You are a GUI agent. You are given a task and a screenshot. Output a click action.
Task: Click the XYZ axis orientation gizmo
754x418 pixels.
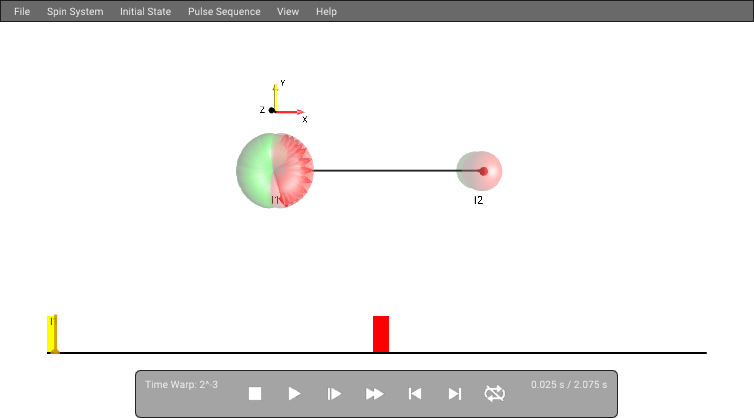[x=282, y=102]
